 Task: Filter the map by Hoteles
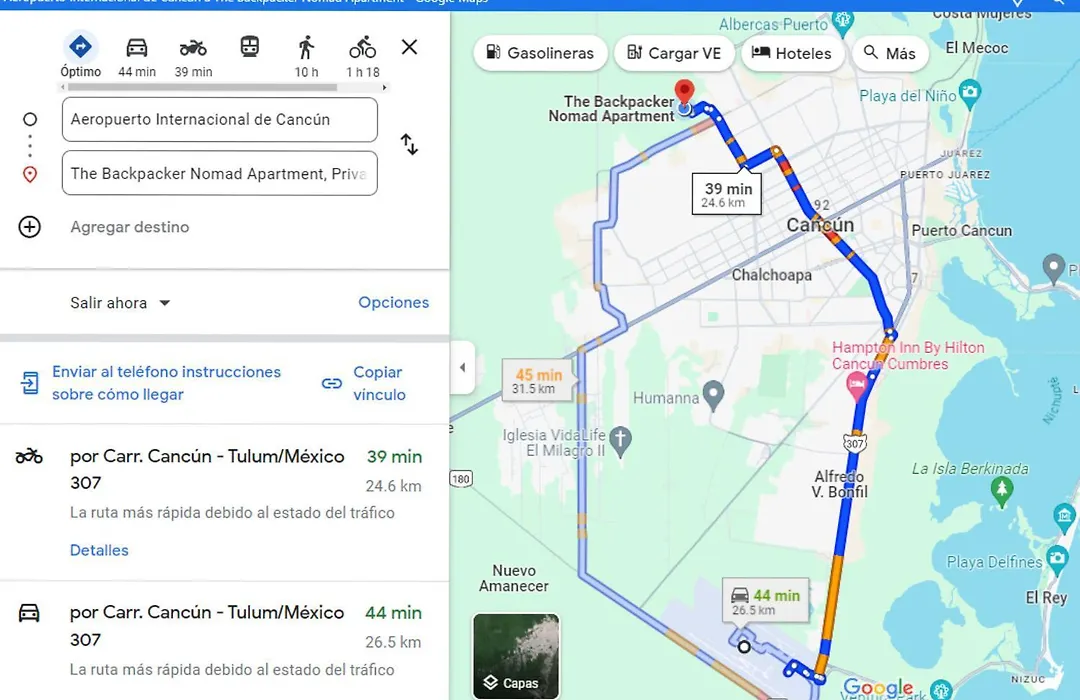(792, 53)
